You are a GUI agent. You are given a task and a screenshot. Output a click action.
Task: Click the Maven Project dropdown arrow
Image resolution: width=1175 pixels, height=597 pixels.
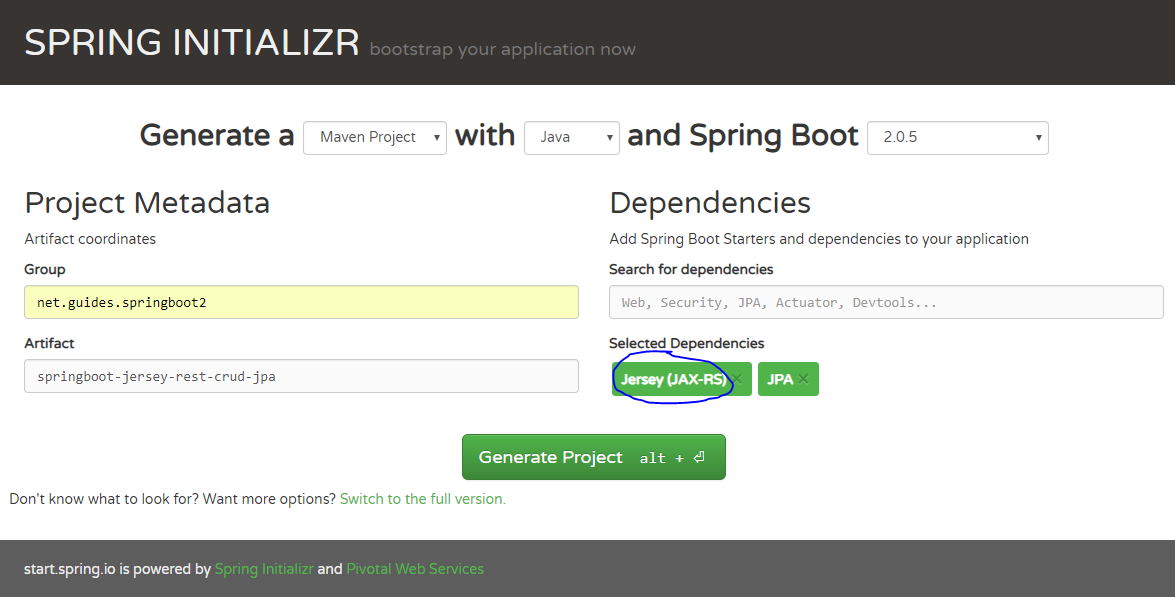click(x=438, y=137)
